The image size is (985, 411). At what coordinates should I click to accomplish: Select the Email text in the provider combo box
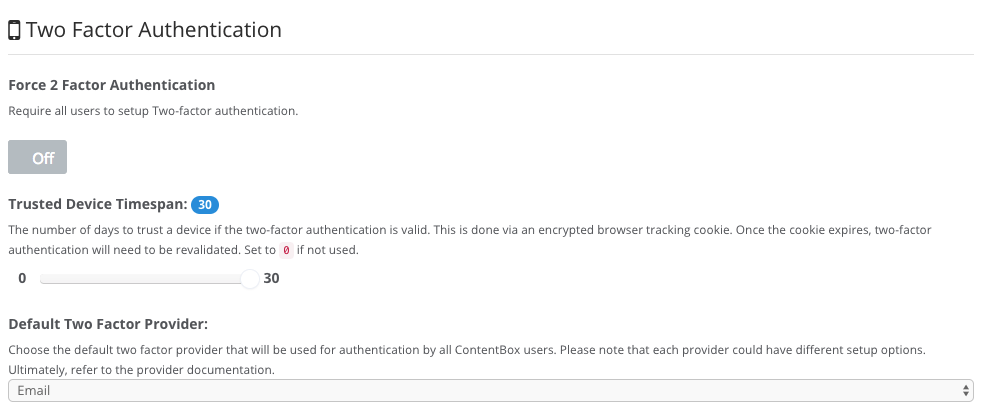coord(34,390)
